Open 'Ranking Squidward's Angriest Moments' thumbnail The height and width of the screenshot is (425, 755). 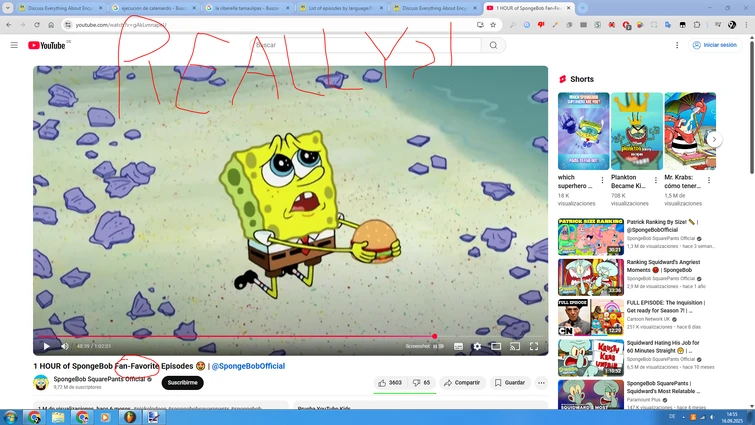click(x=591, y=277)
